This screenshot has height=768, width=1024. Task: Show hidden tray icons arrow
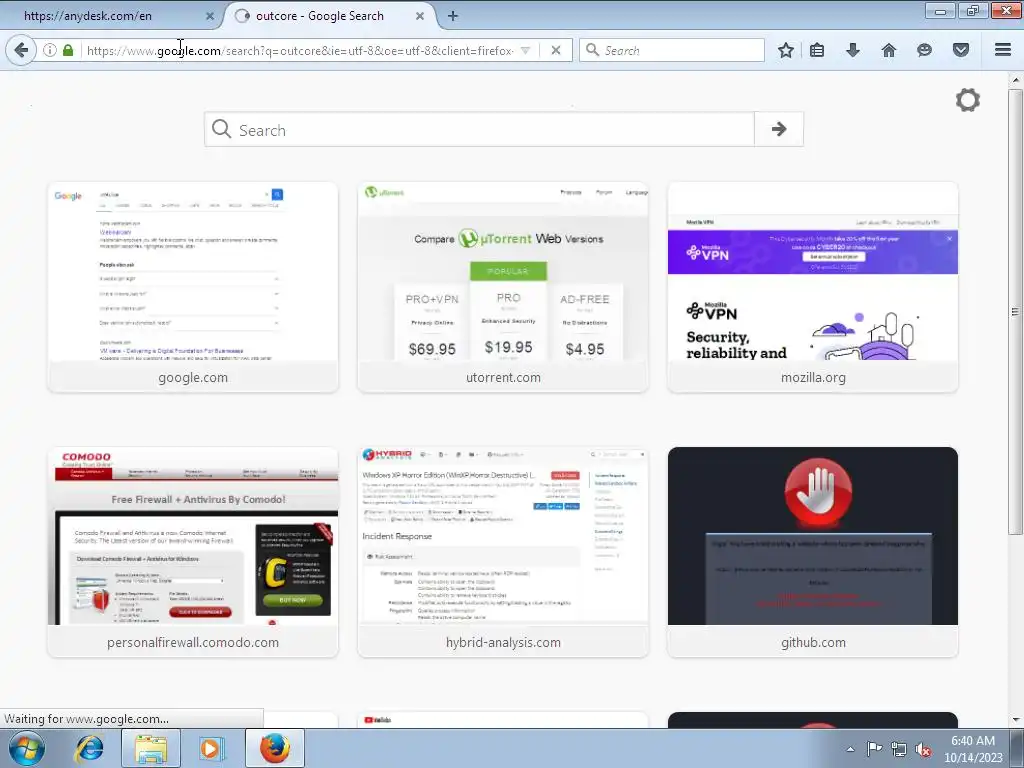[850, 749]
